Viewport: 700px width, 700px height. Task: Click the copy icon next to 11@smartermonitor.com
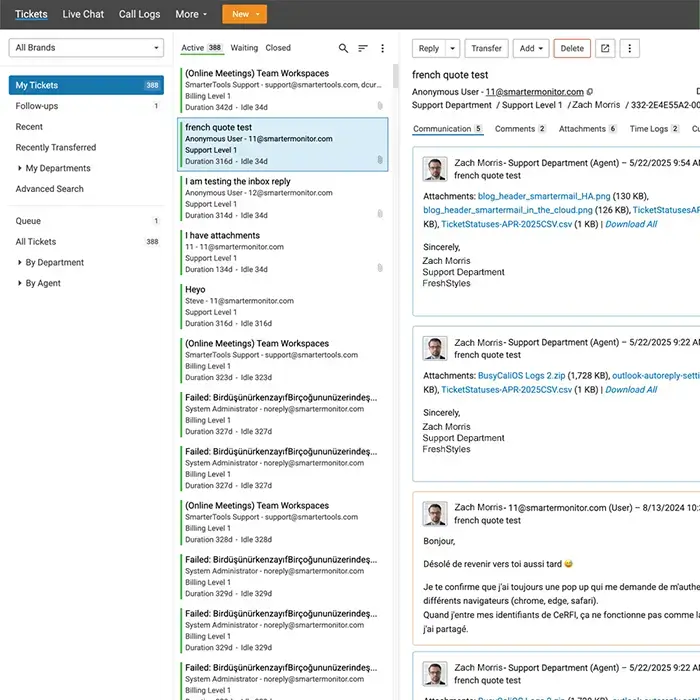[x=590, y=92]
